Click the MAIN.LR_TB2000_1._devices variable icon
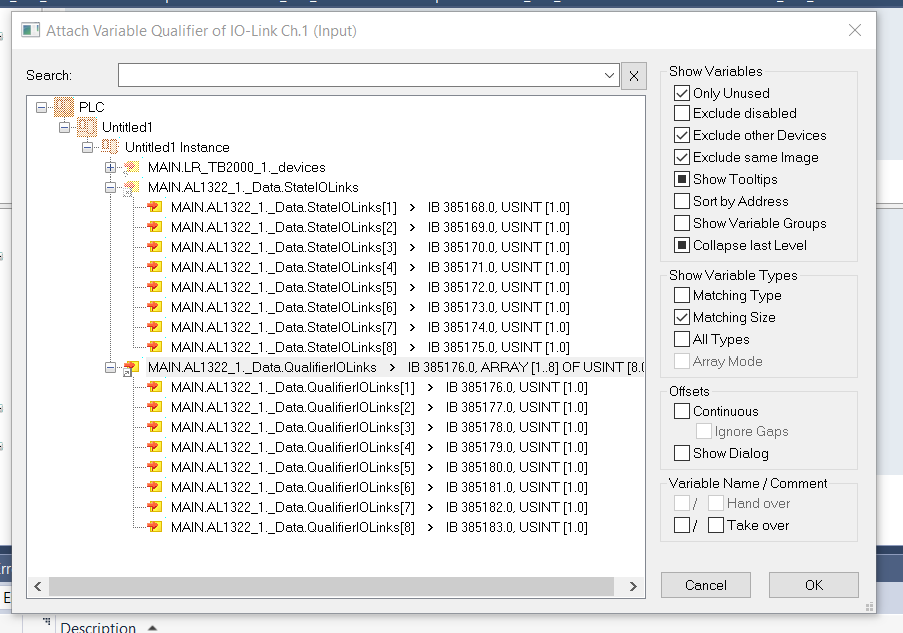The image size is (903, 633). click(x=132, y=167)
